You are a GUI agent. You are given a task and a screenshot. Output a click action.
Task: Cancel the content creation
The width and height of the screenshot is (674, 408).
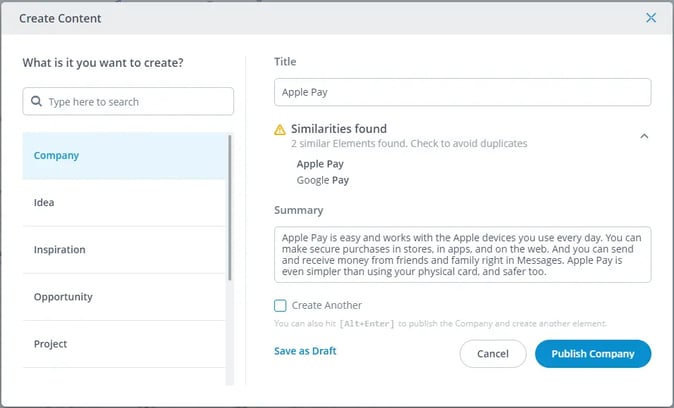493,354
